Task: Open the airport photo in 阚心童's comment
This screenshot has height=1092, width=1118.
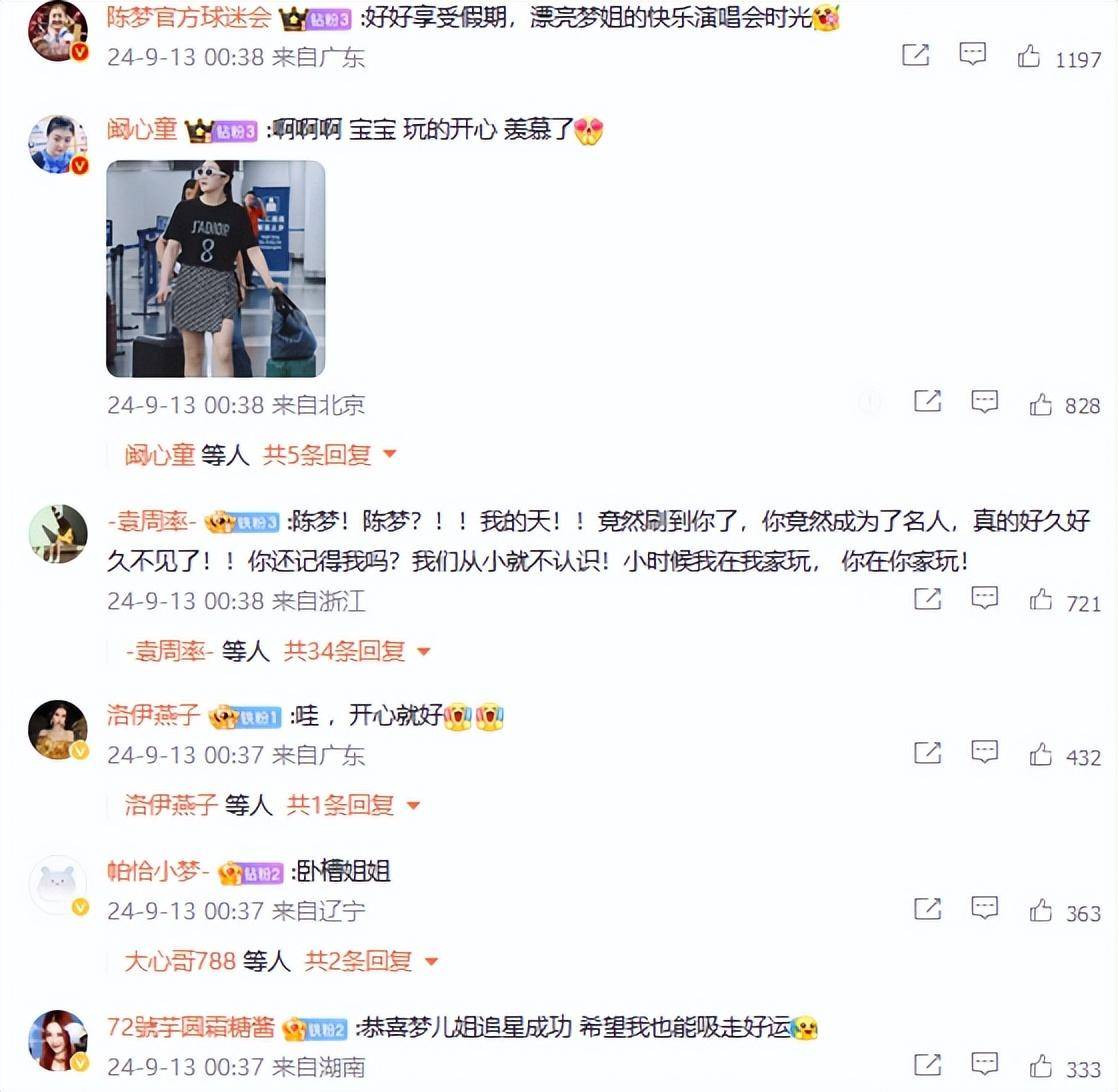Action: (215, 269)
